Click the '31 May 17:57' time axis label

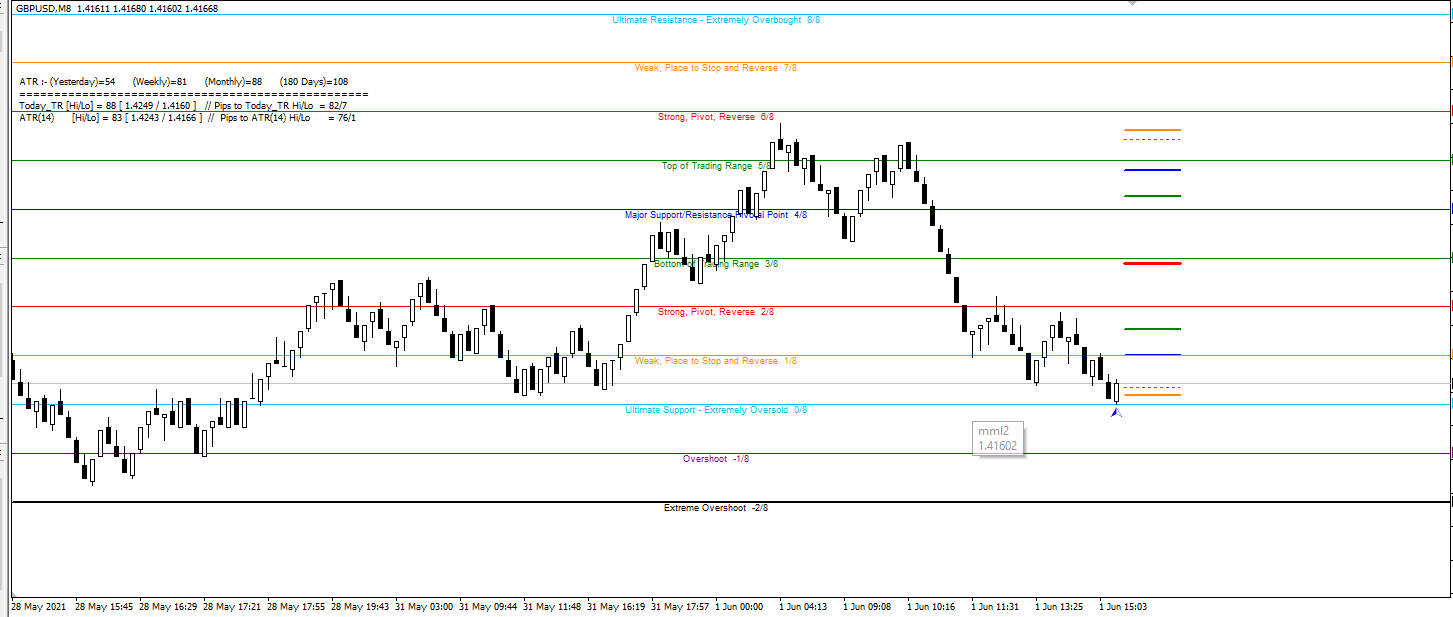[x=680, y=607]
